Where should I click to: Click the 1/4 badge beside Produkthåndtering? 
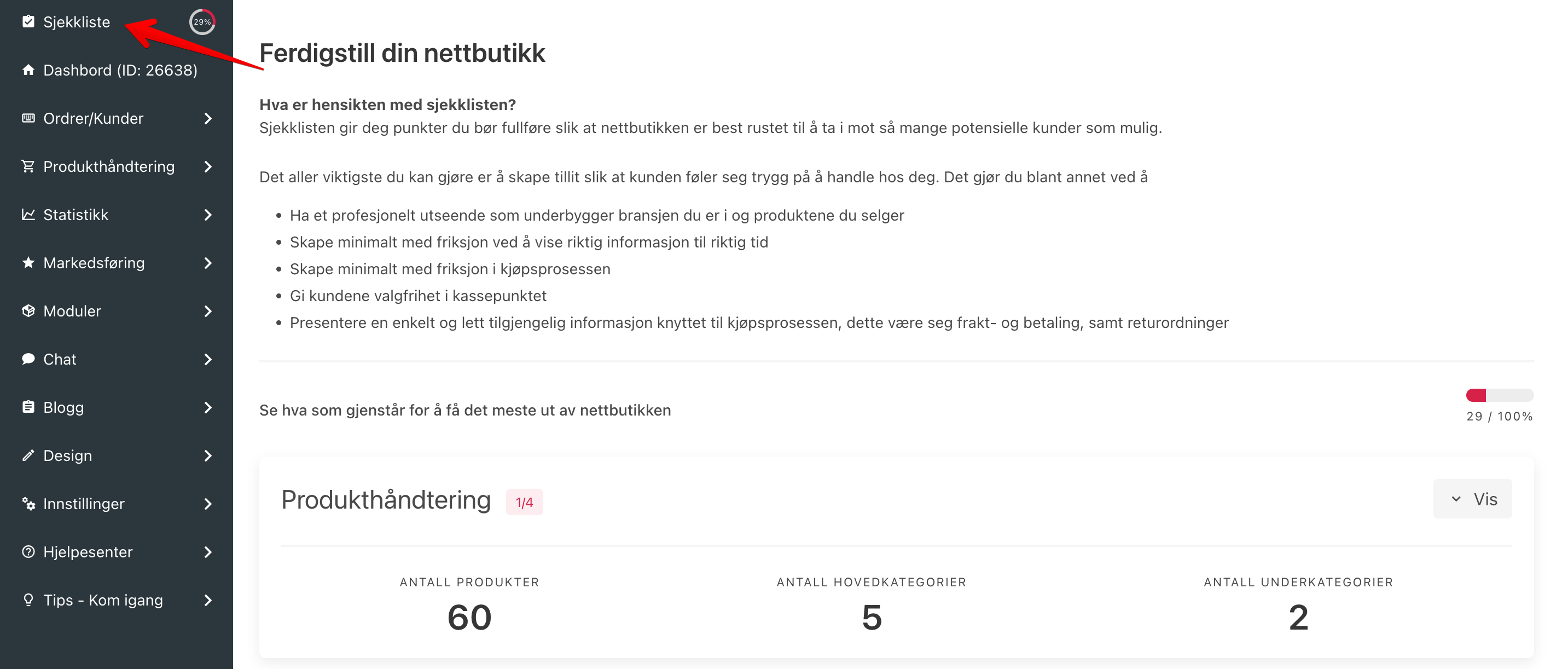pos(524,502)
